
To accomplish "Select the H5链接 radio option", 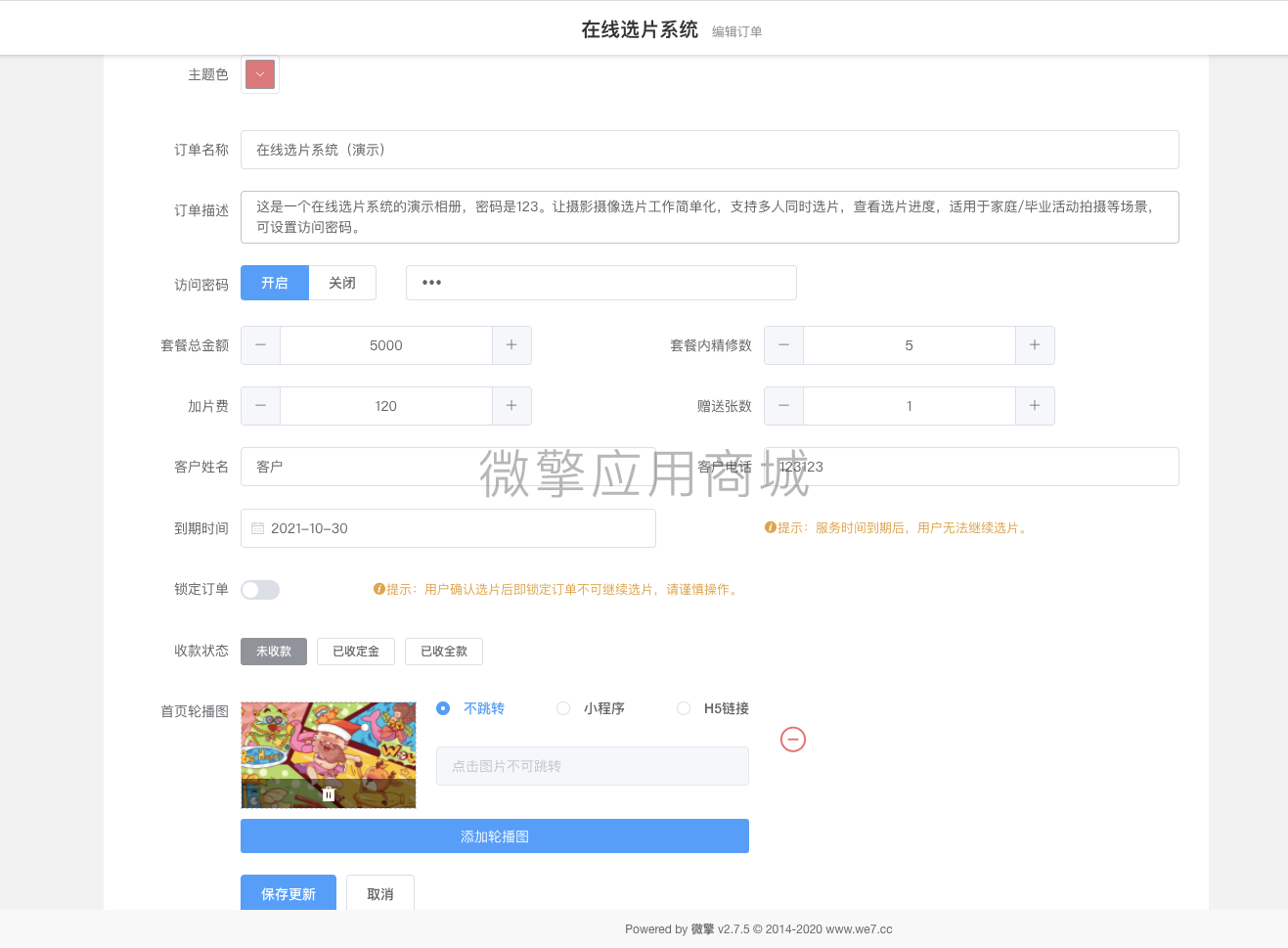I will click(713, 708).
